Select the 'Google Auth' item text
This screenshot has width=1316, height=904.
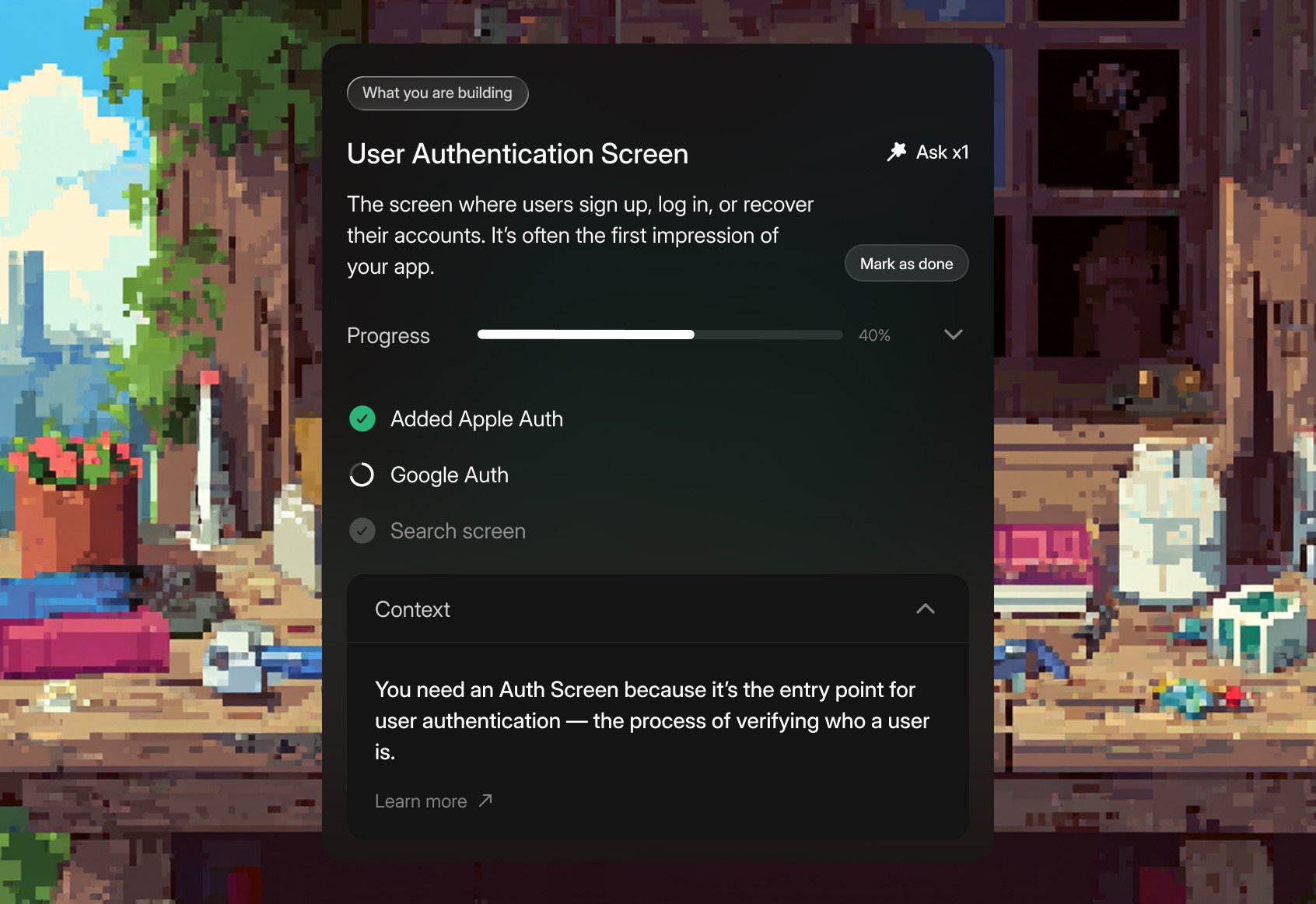click(450, 475)
